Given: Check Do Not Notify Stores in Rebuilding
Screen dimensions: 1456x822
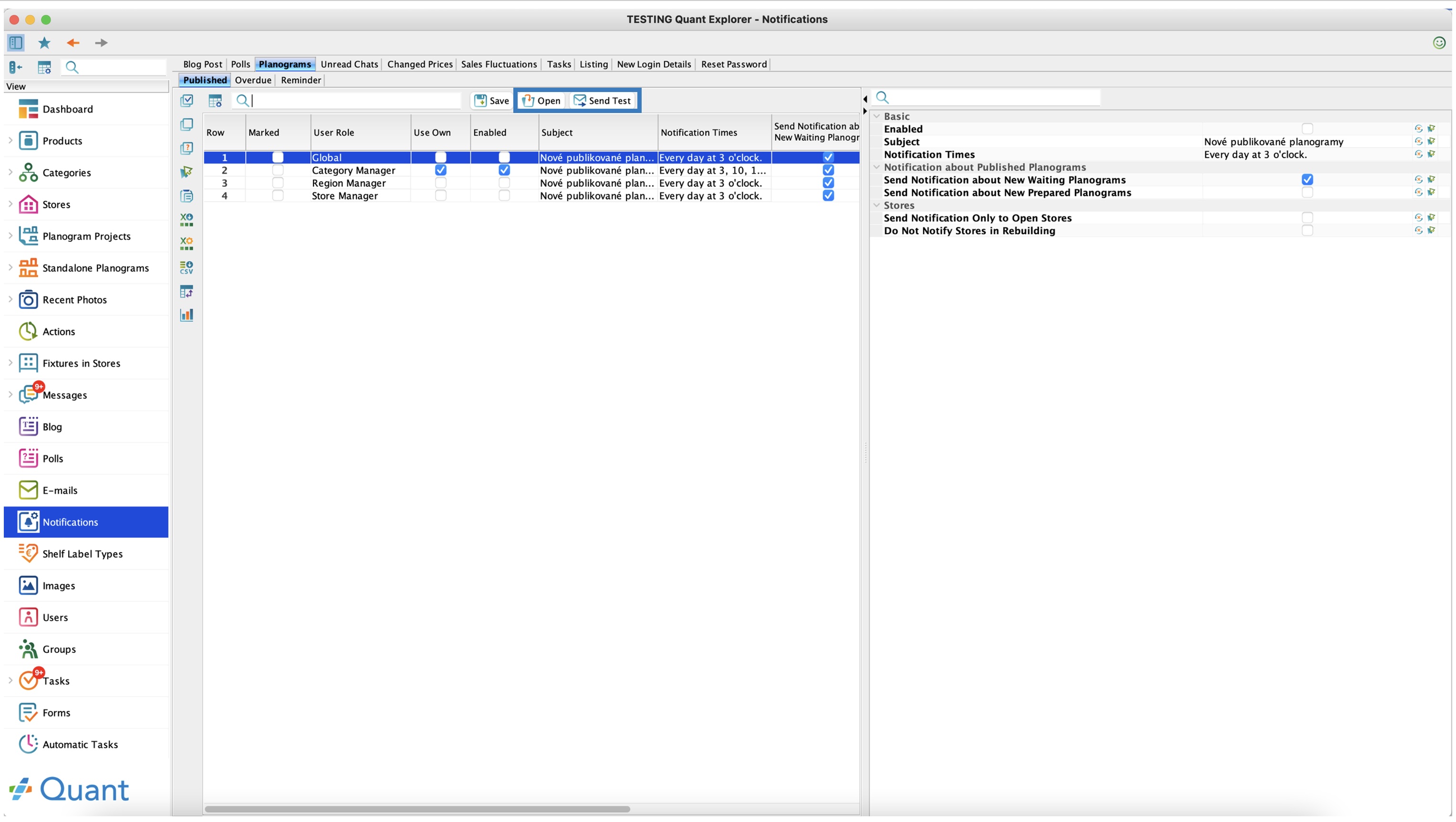Looking at the screenshot, I should pos(1307,230).
